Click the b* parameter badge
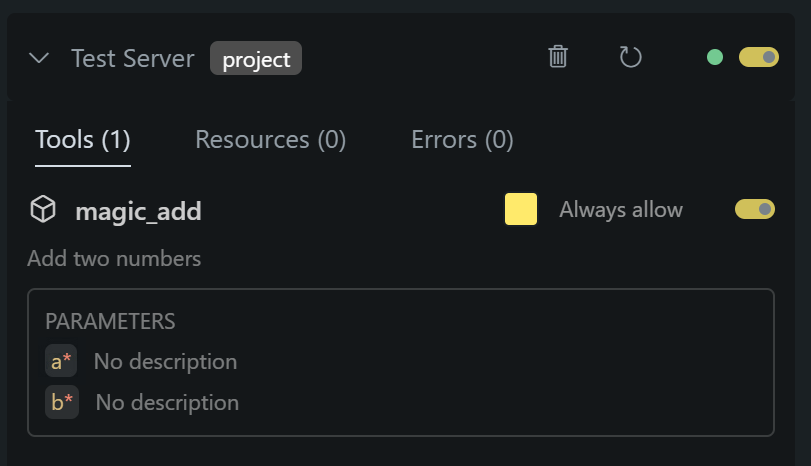The height and width of the screenshot is (466, 811). click(61, 402)
